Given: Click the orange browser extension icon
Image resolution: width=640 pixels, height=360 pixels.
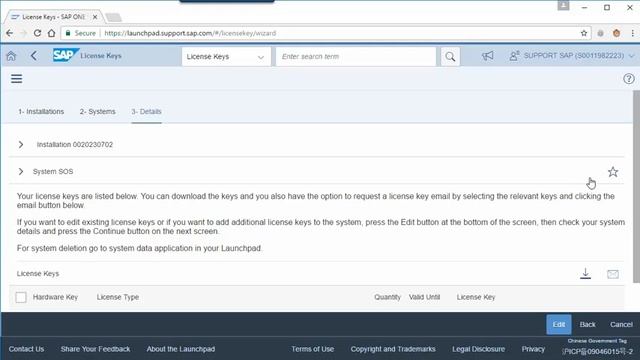Looking at the screenshot, I should point(616,33).
